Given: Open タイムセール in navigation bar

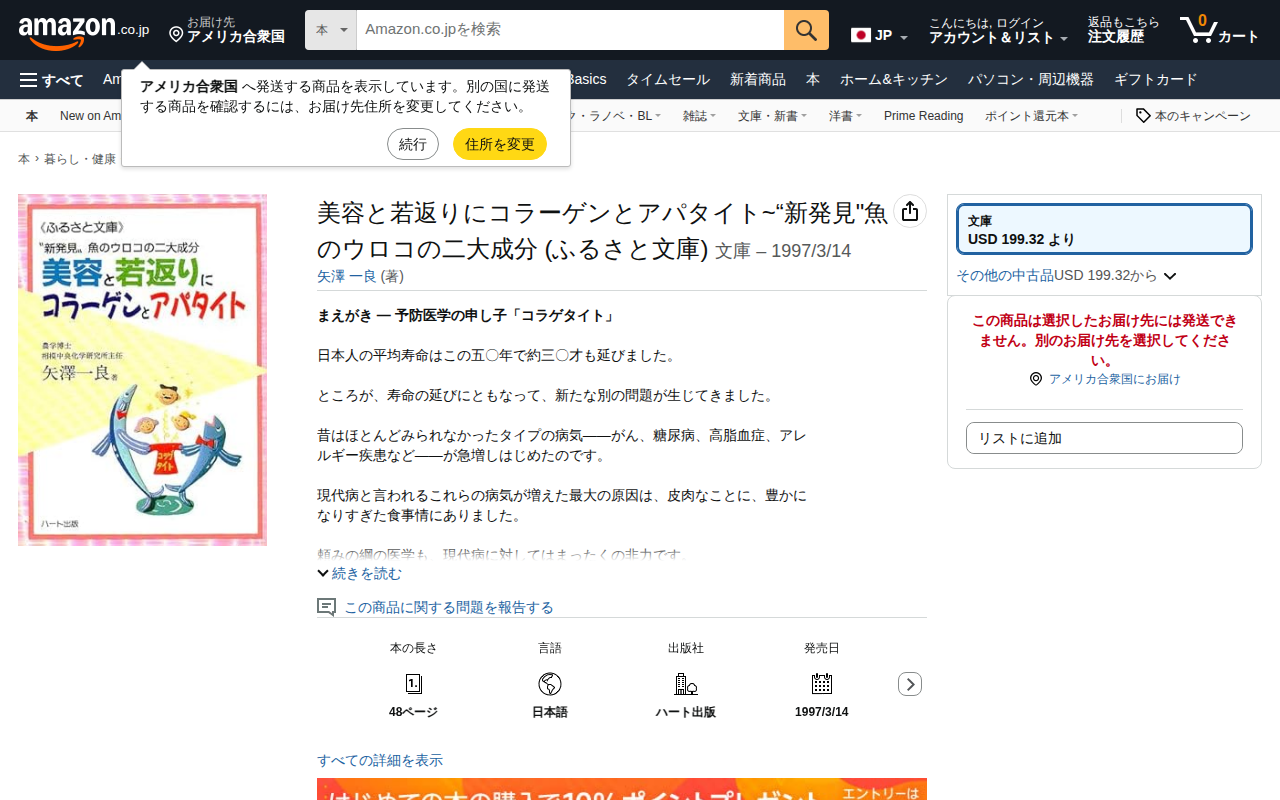Looking at the screenshot, I should click(668, 80).
